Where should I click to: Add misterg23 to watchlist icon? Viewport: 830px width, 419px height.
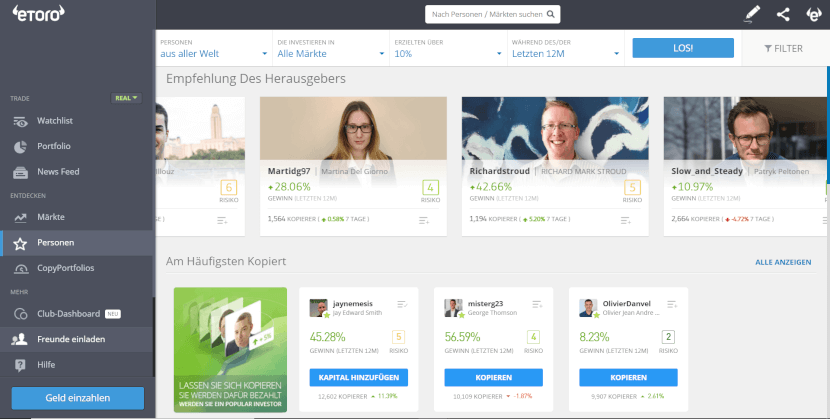[x=537, y=304]
